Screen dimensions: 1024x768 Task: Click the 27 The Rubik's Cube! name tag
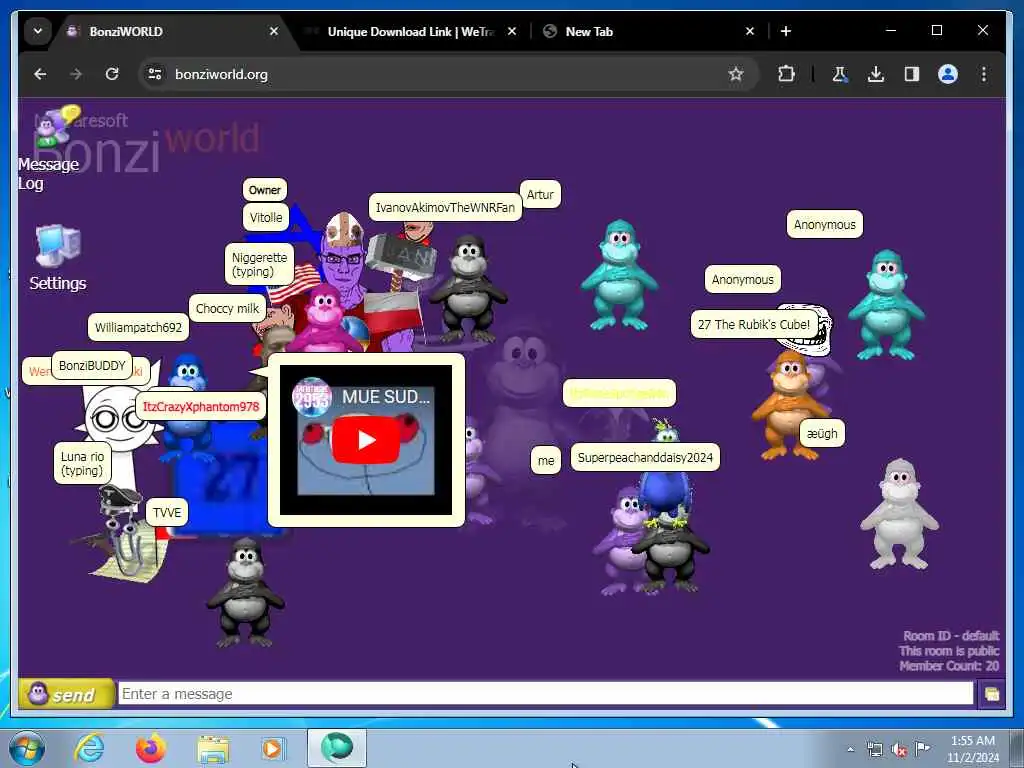(754, 325)
